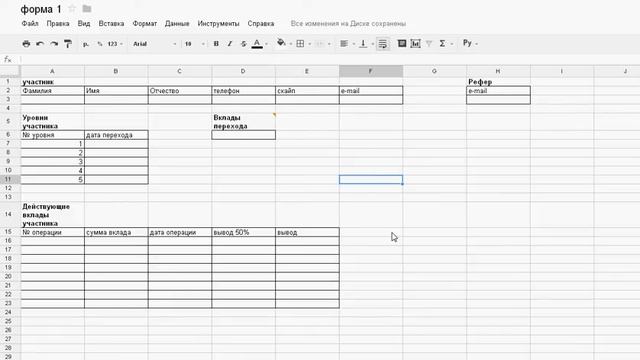
Task: Select column A header
Action: tap(52, 71)
